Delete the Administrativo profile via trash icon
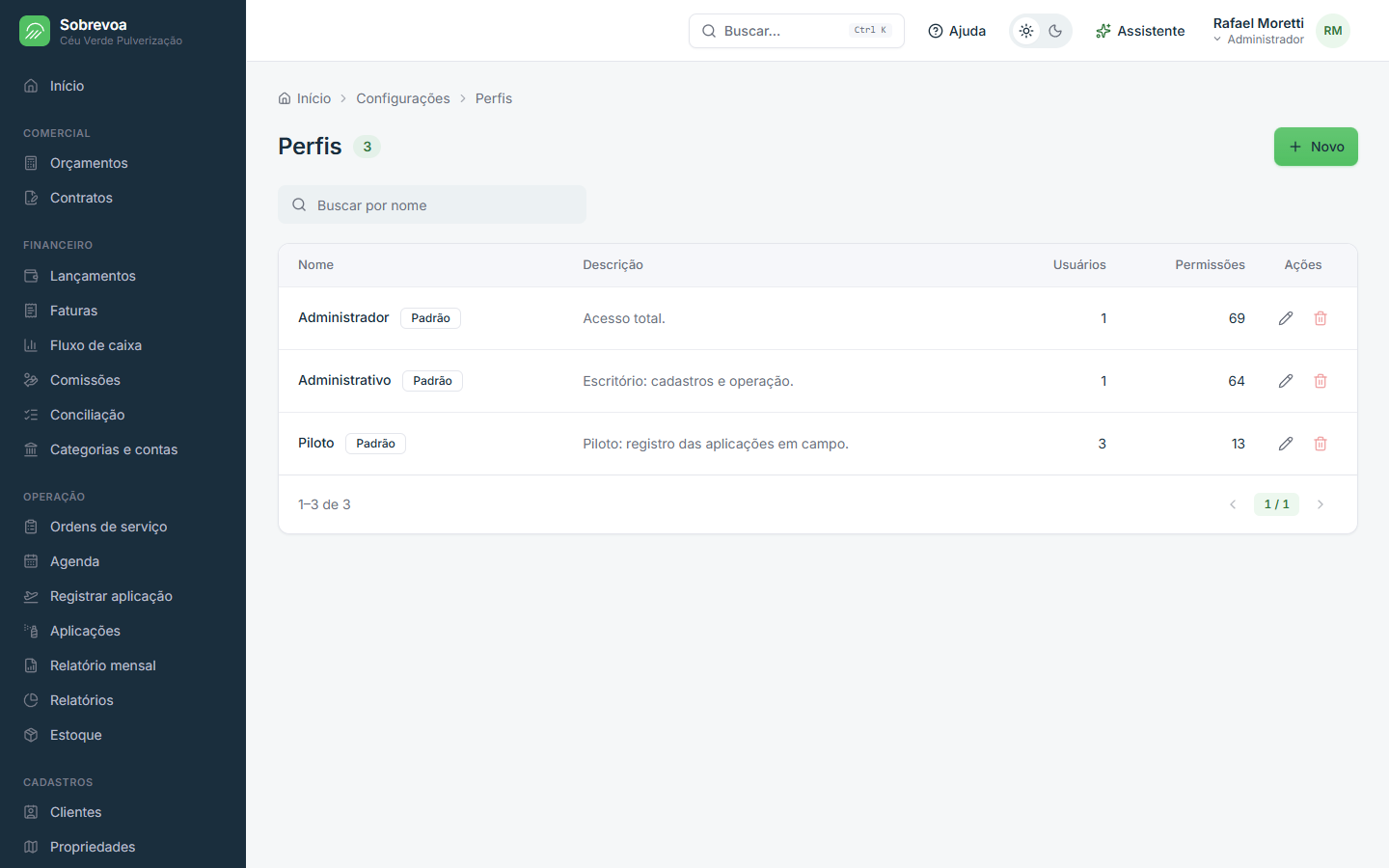 [x=1321, y=381]
